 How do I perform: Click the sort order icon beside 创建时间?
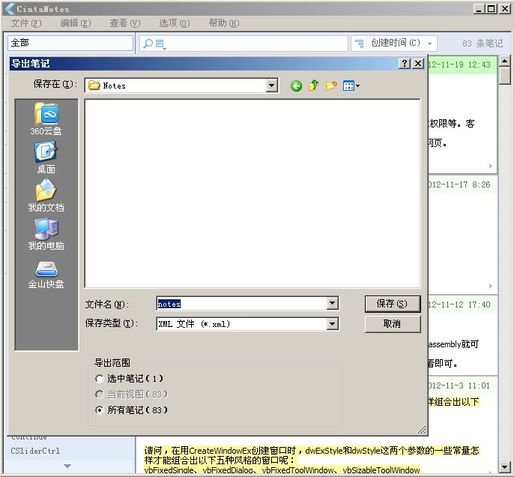pyautogui.click(x=359, y=43)
